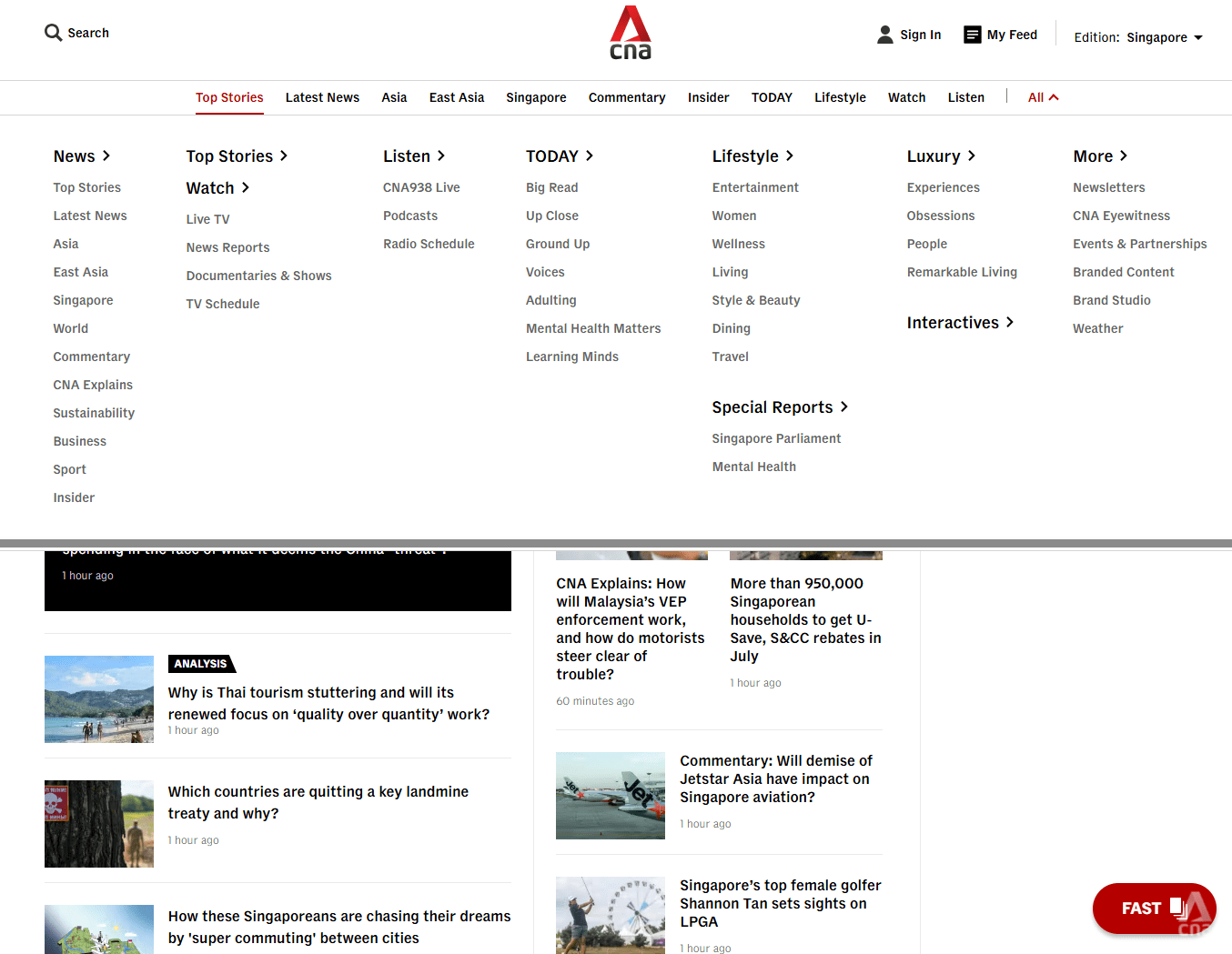
Task: Open Business link under News
Action: pyautogui.click(x=80, y=441)
